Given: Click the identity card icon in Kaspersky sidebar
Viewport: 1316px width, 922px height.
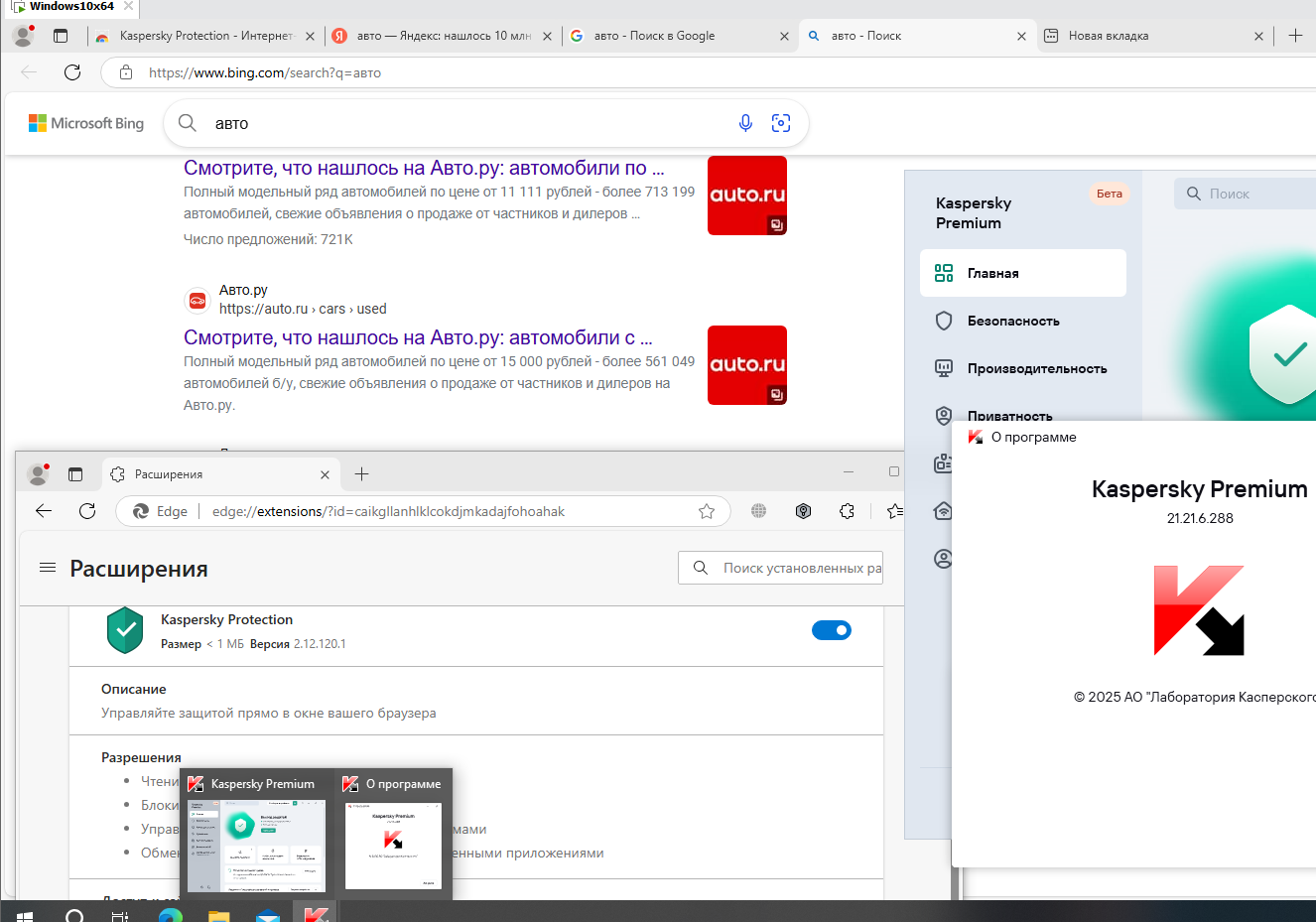Looking at the screenshot, I should coord(944,463).
